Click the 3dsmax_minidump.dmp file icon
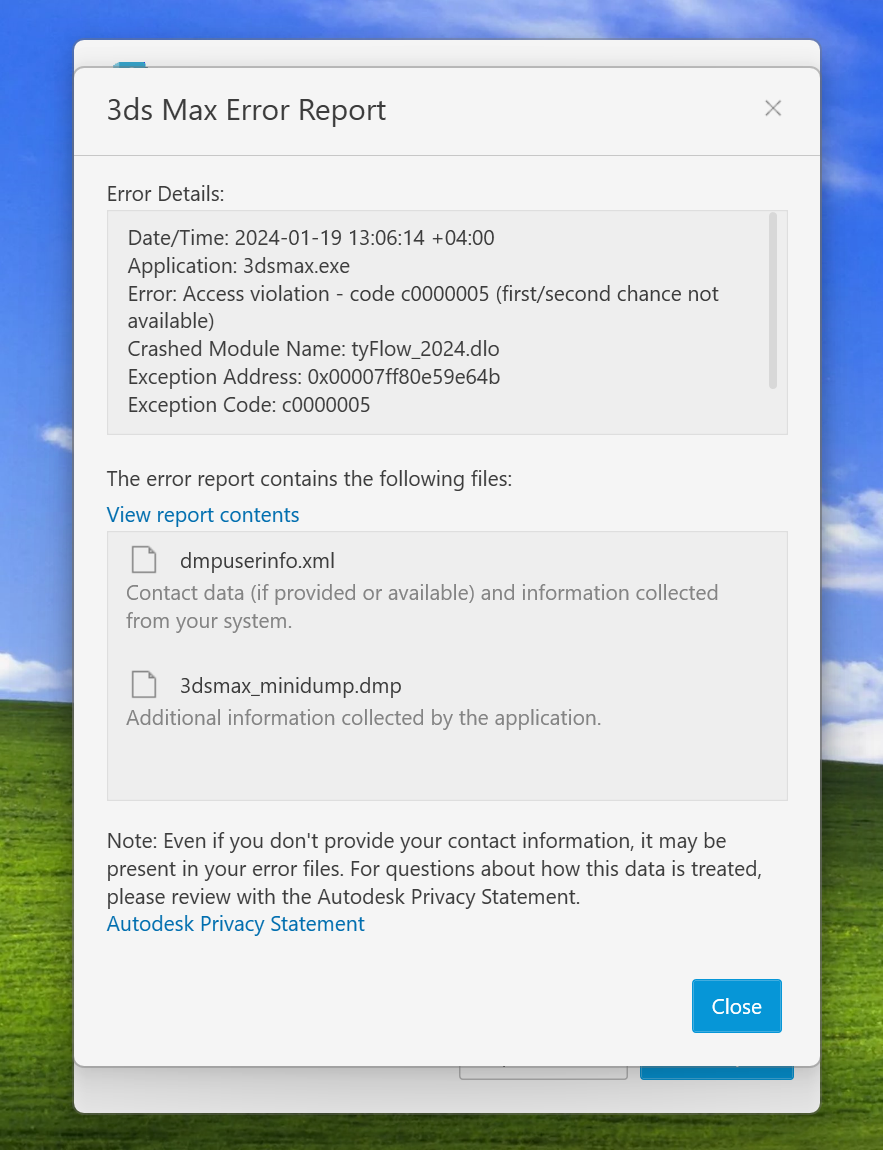Image resolution: width=883 pixels, height=1150 pixels. pos(145,685)
